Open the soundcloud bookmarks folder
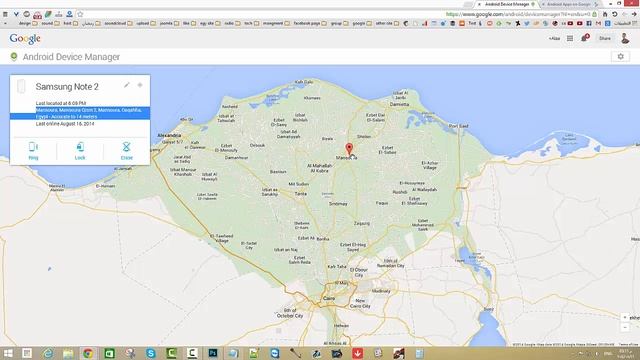Viewport: 640px width, 360px height. tap(118, 24)
